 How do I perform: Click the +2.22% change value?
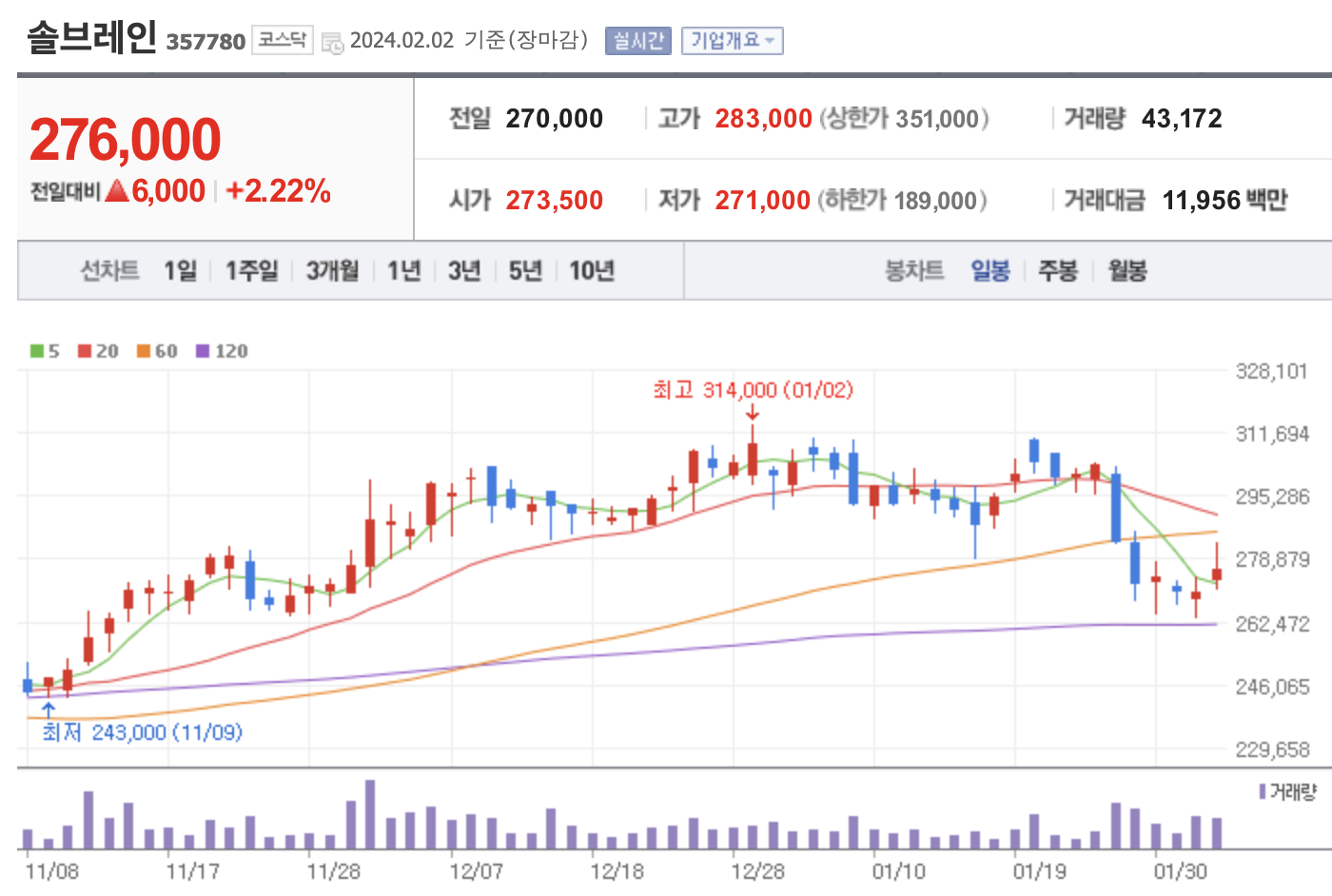(278, 191)
